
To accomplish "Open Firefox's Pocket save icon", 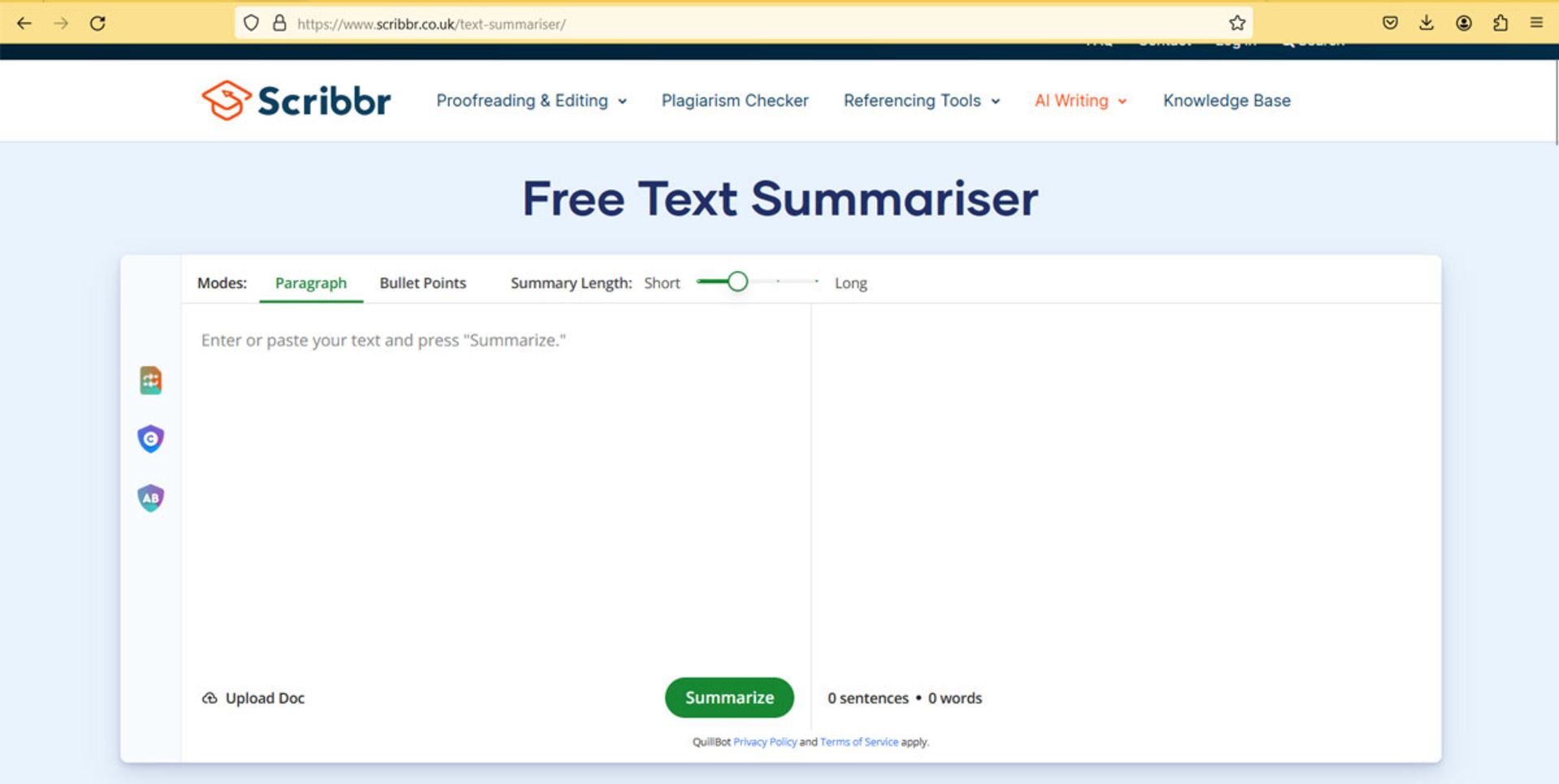I will (x=1389, y=23).
